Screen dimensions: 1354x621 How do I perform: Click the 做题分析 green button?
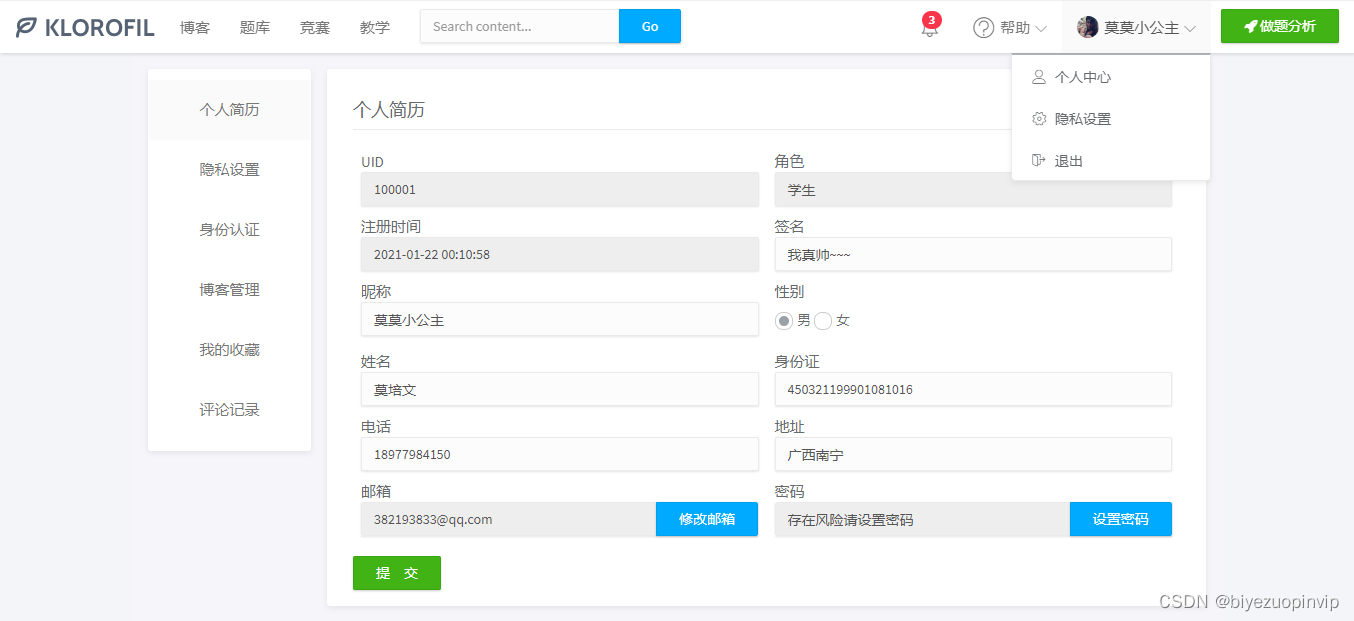(x=1279, y=26)
